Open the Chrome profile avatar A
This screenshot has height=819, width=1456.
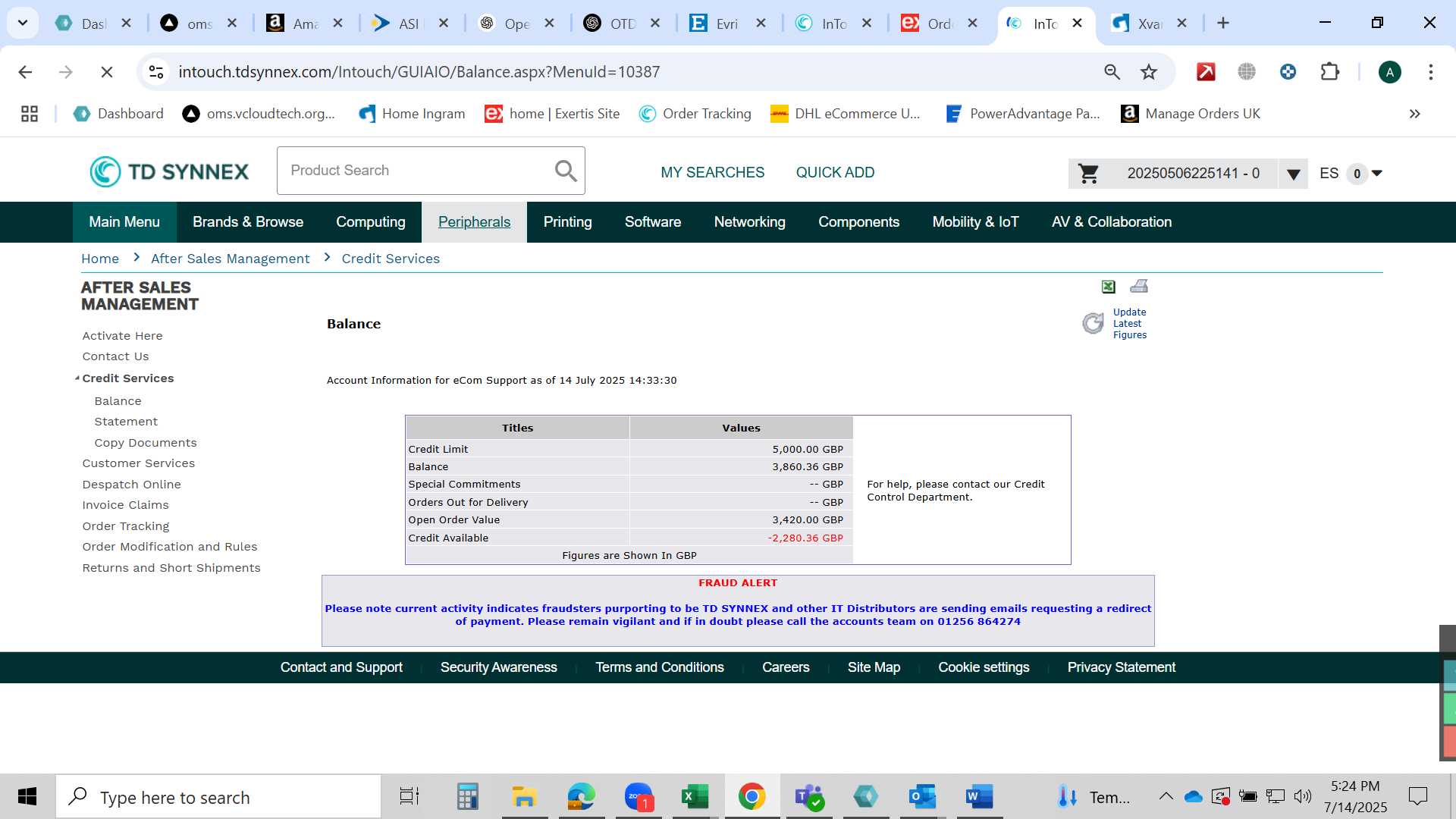coord(1389,72)
